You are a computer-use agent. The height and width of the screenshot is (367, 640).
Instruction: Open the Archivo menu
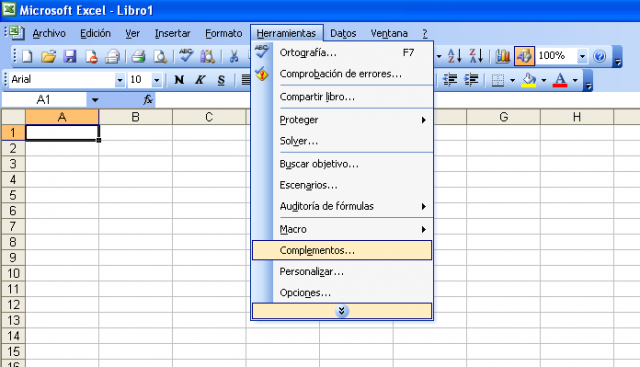coord(49,33)
